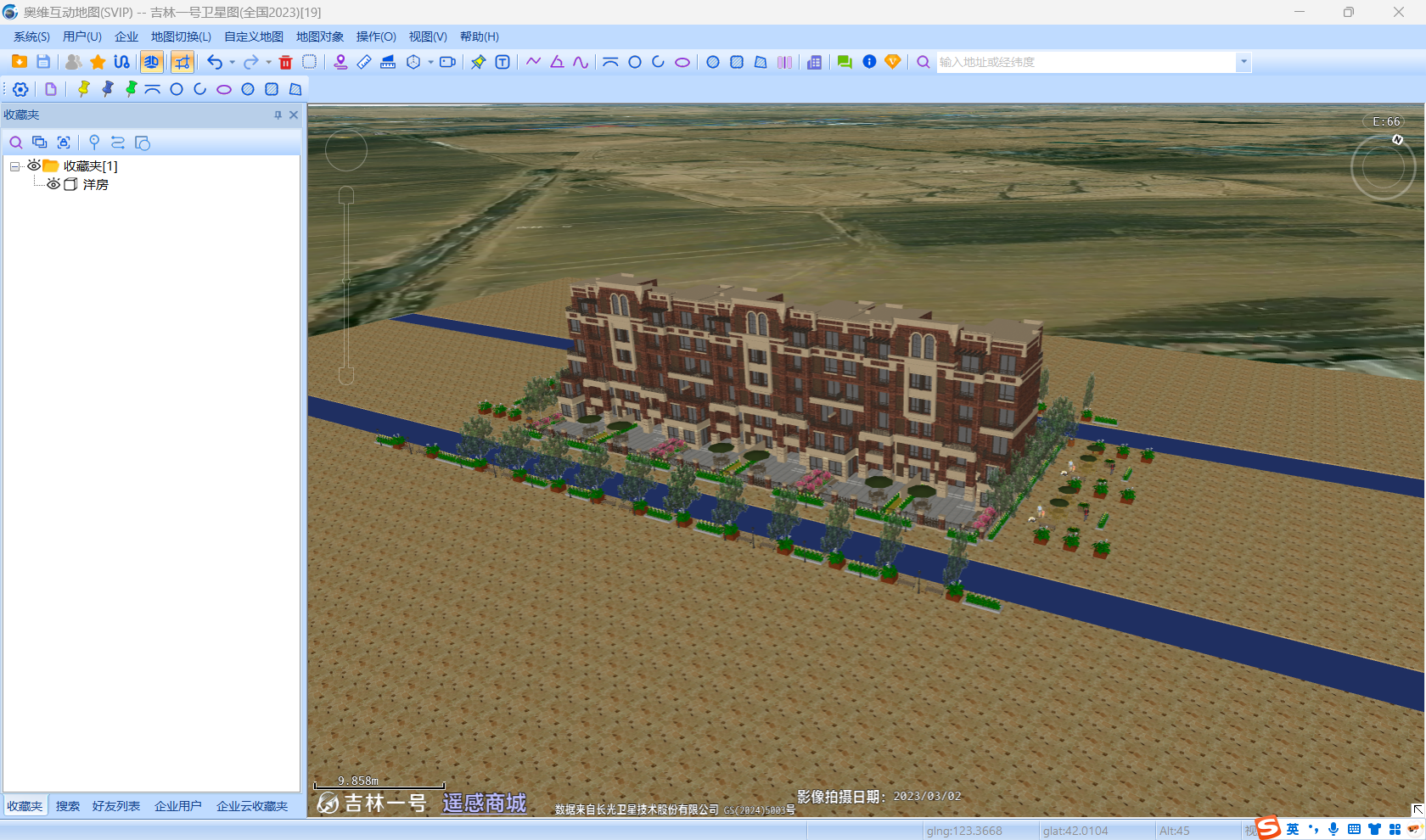1426x840 pixels.
Task: Click the orange favorites star icon
Action: pyautogui.click(x=98, y=62)
